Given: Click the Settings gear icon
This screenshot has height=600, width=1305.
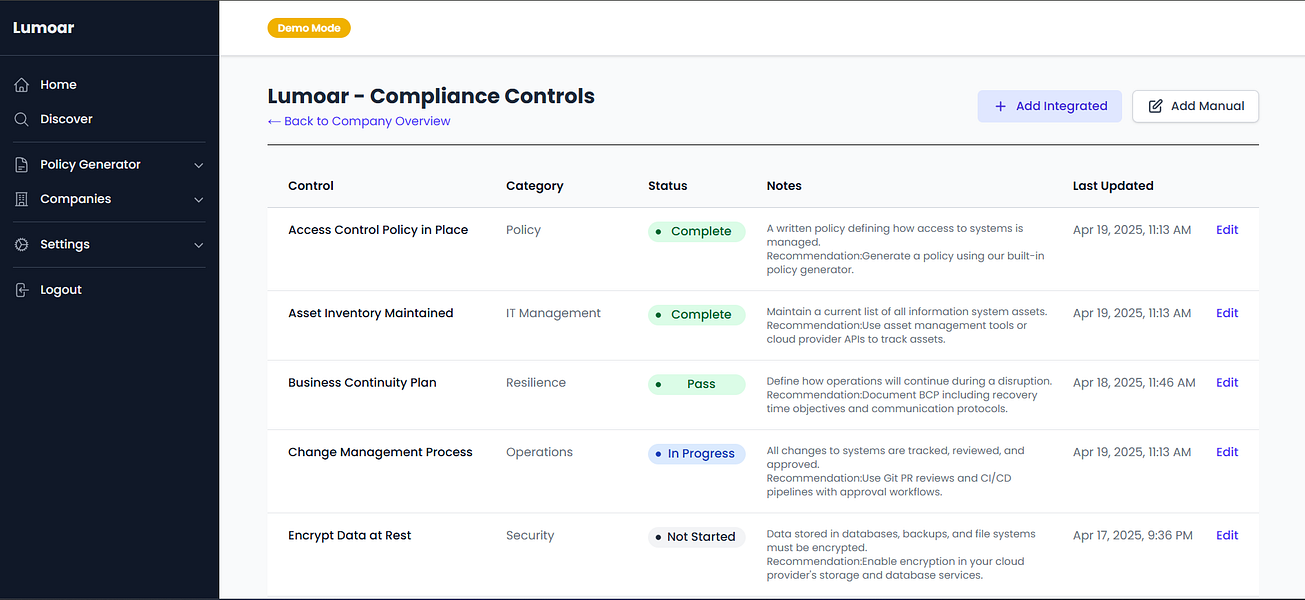Looking at the screenshot, I should 22,245.
